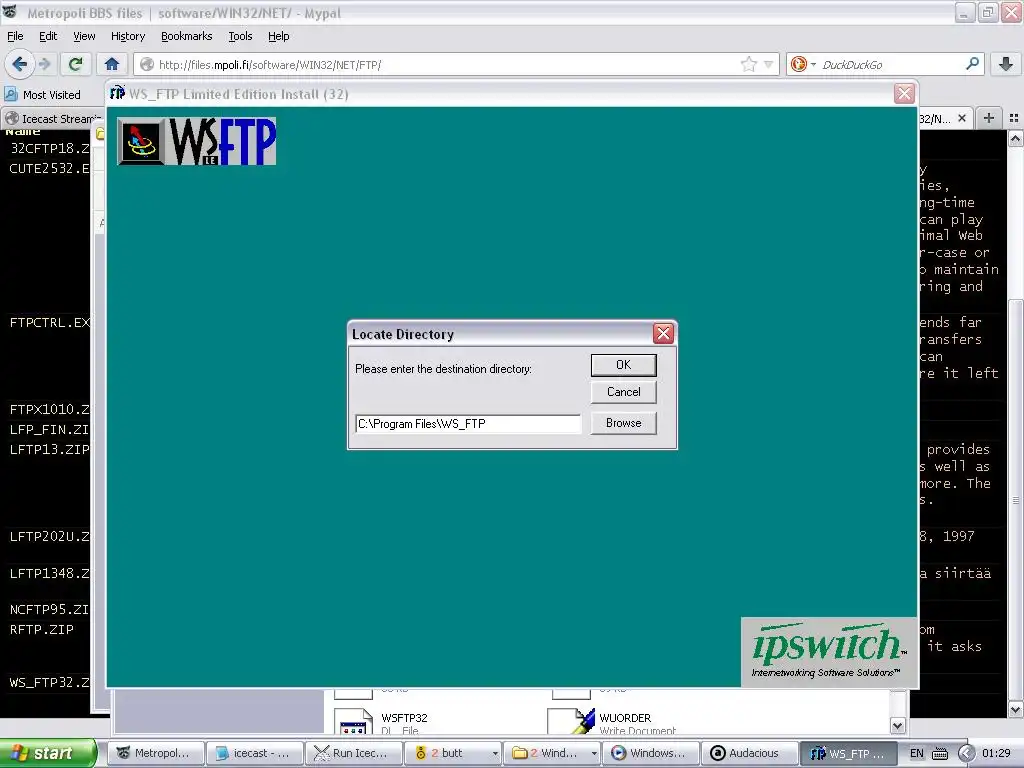Viewport: 1024px width, 768px height.
Task: Go to the browser home page
Action: pos(112,64)
